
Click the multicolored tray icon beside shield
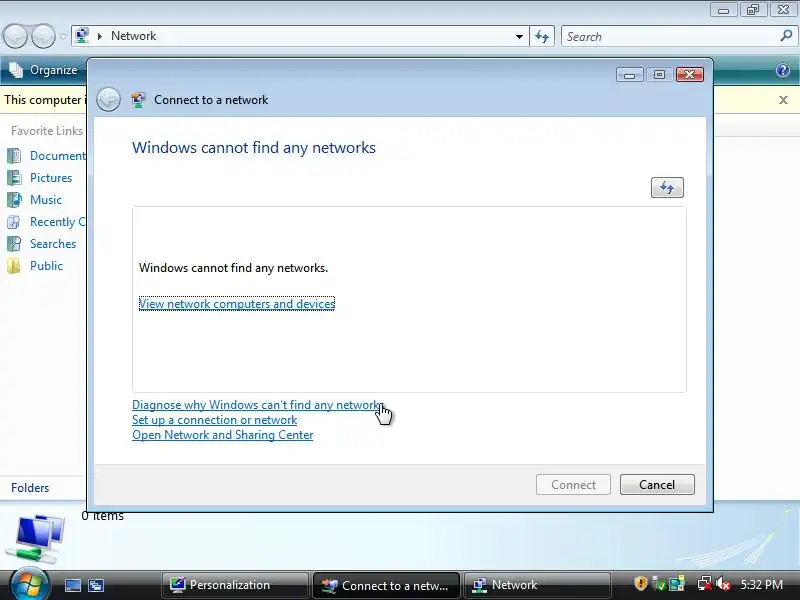click(677, 583)
